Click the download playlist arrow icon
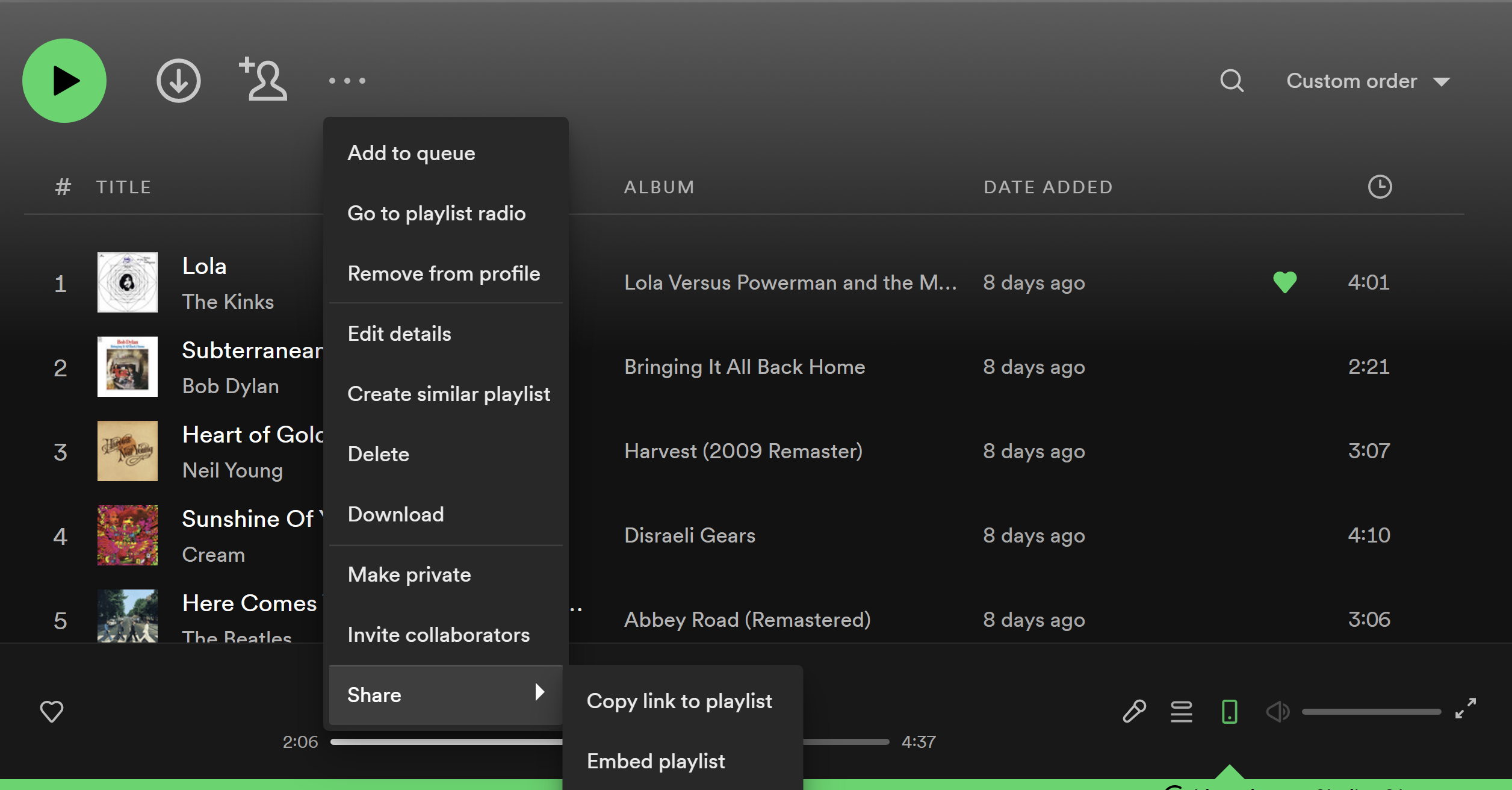Viewport: 1512px width, 790px height. point(178,81)
